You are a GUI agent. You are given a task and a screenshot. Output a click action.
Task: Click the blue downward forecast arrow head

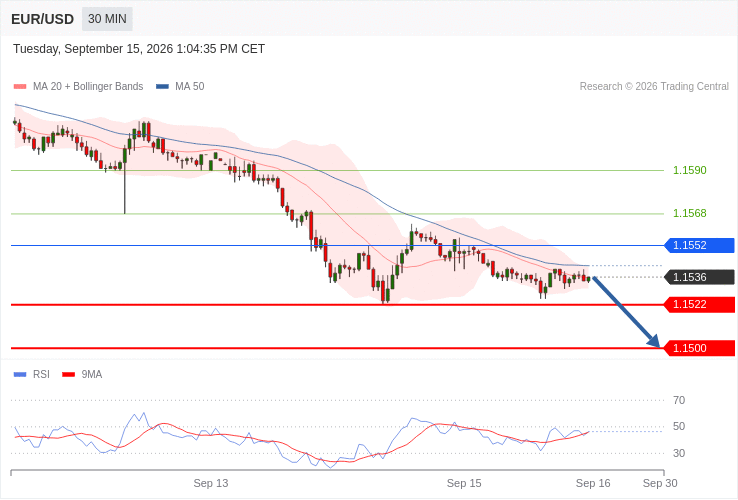click(653, 340)
